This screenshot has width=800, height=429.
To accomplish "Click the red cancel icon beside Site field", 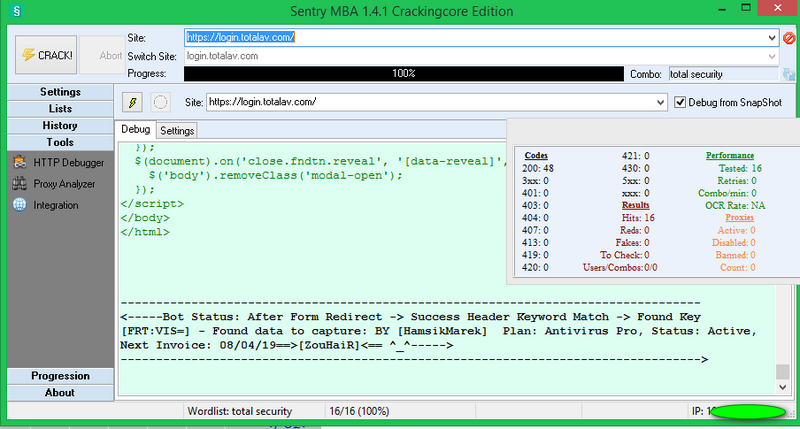I will (789, 38).
